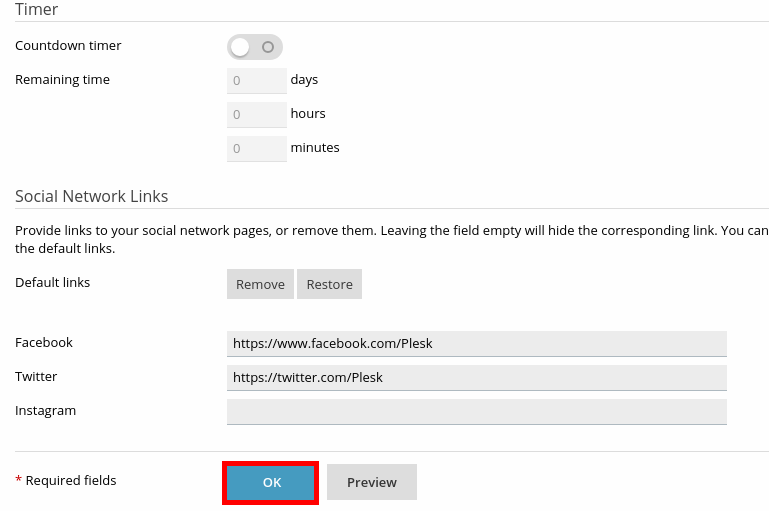
Task: Confirm settings with OK button
Action: (x=272, y=482)
